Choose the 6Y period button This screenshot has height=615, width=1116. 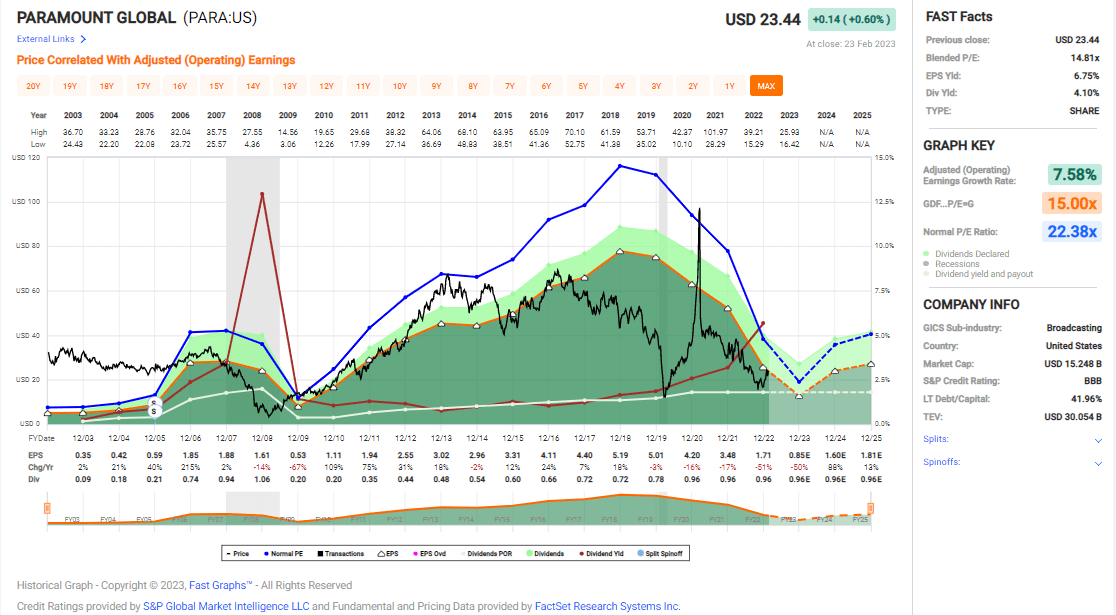[547, 86]
